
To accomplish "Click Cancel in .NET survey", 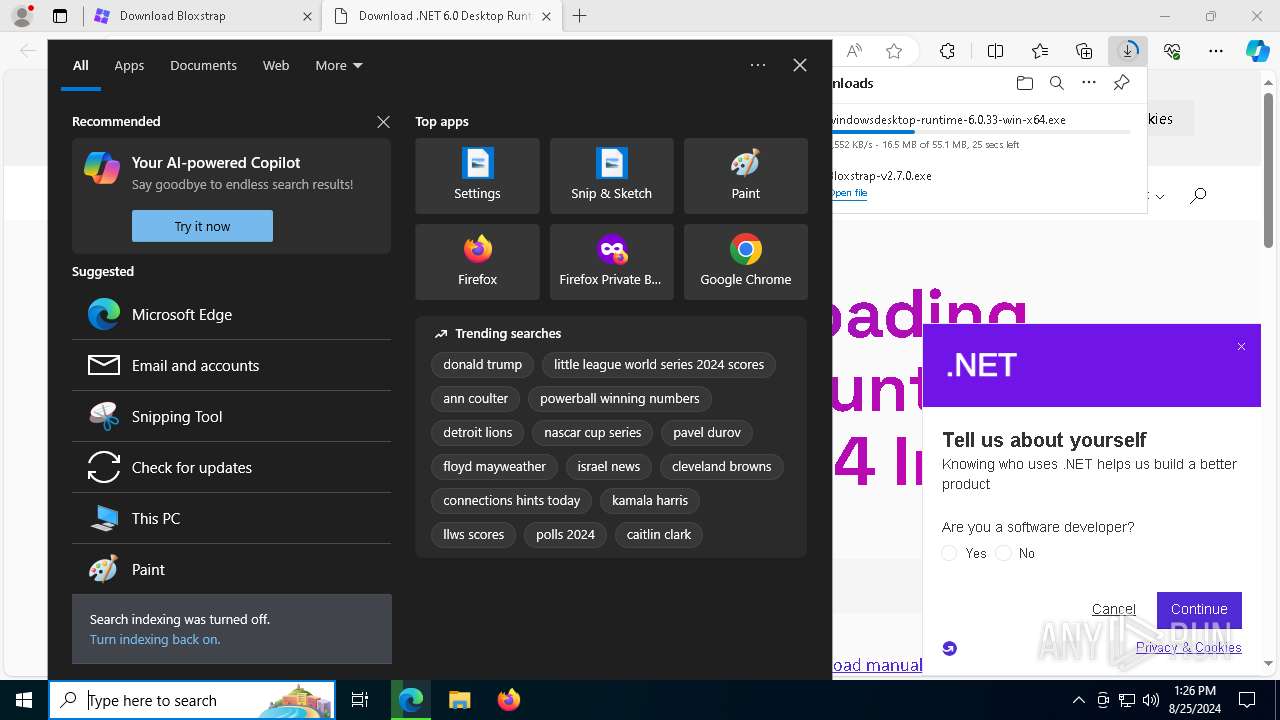I will [1114, 609].
